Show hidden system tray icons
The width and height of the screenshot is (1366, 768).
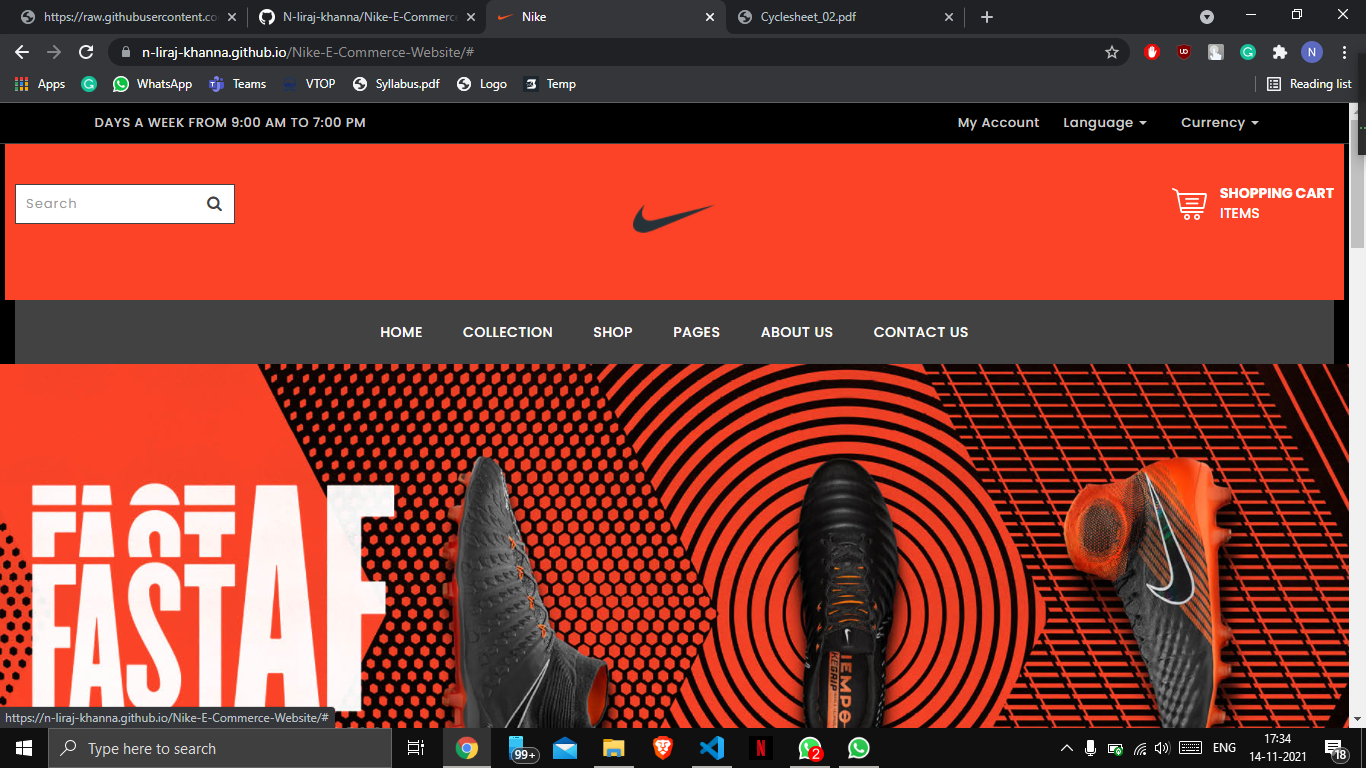pyautogui.click(x=1067, y=748)
